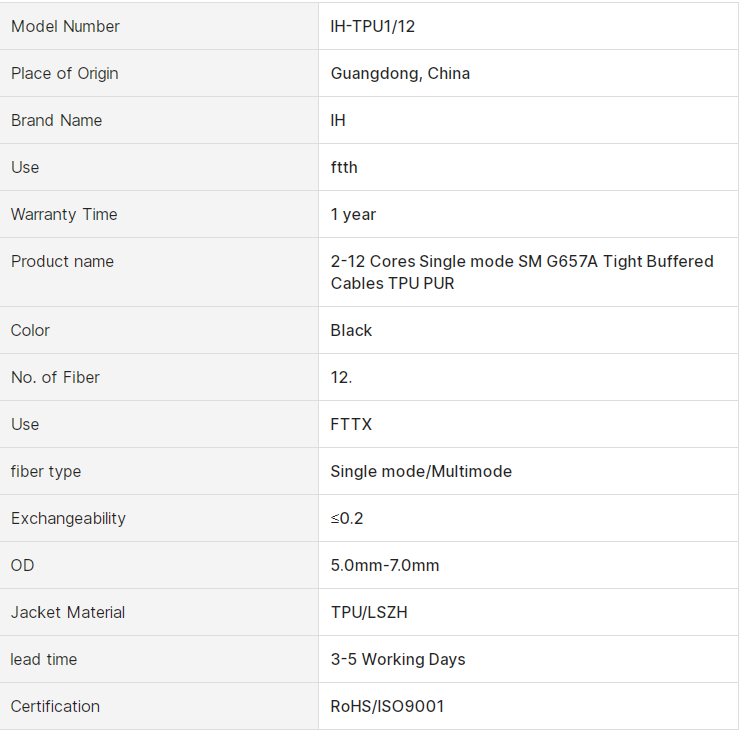Click the Product name label
The width and height of the screenshot is (740, 731).
pyautogui.click(x=62, y=262)
